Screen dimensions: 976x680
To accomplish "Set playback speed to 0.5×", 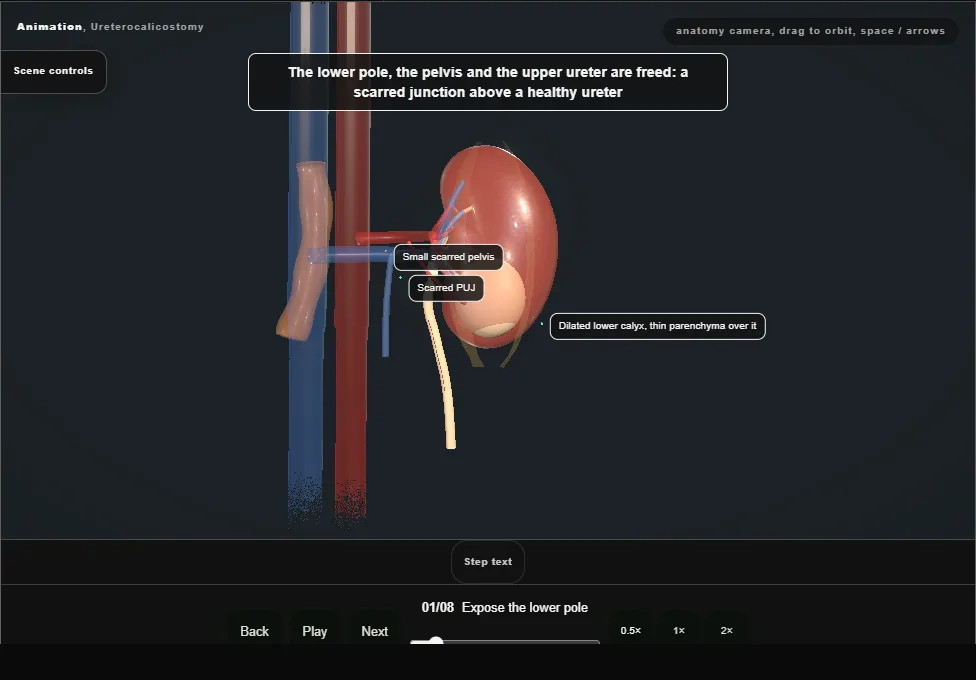I will 631,630.
